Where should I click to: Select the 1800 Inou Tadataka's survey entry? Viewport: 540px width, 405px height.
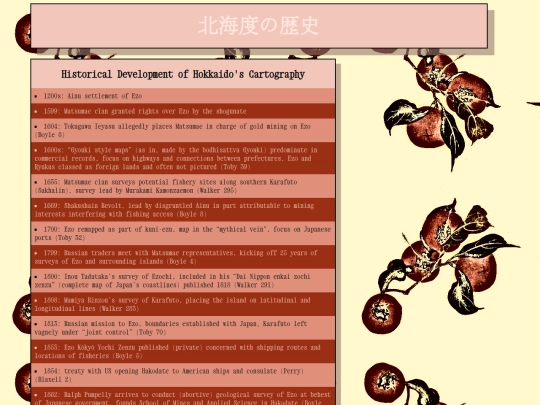point(183,281)
